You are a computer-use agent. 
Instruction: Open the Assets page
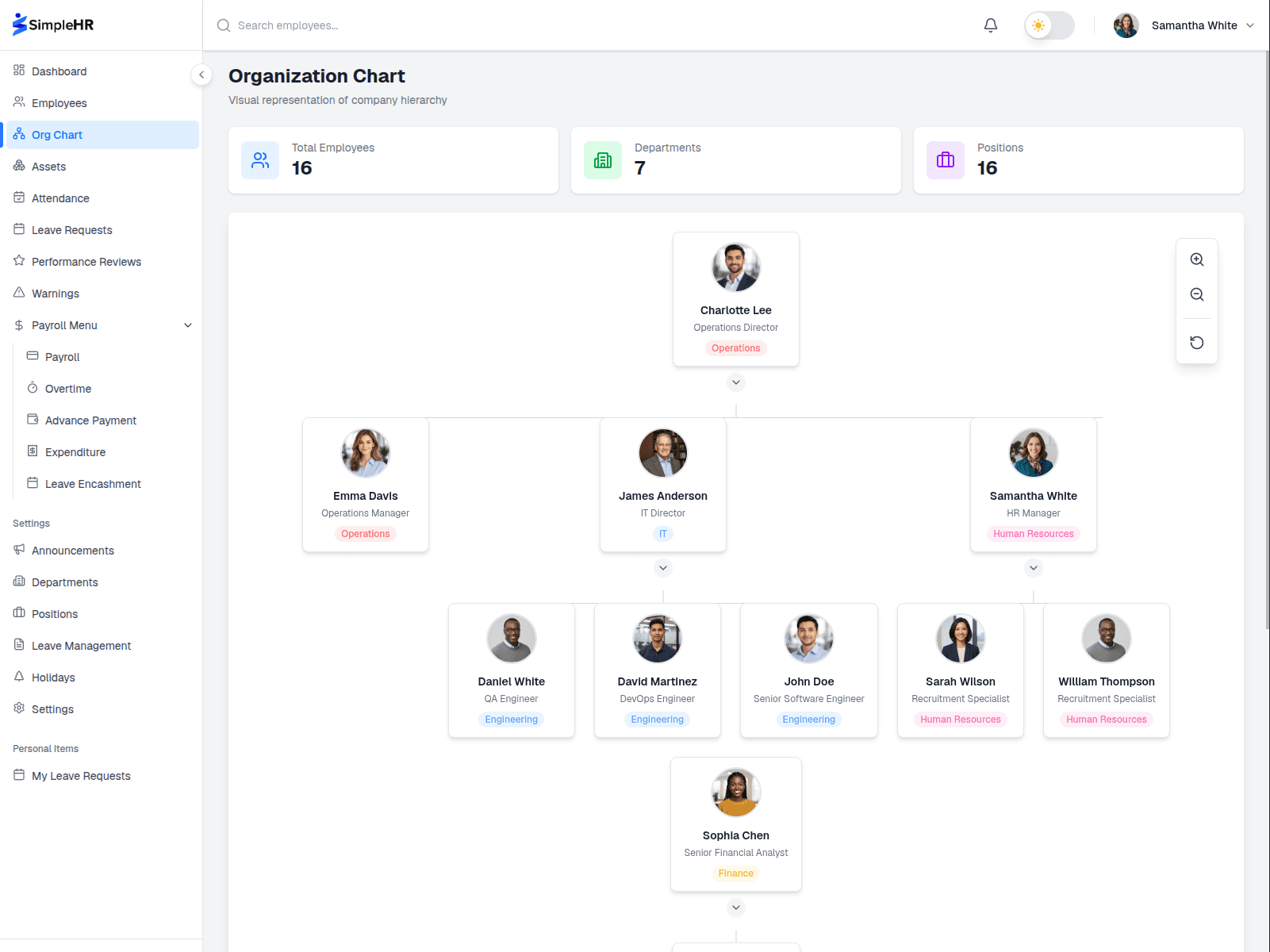tap(51, 166)
